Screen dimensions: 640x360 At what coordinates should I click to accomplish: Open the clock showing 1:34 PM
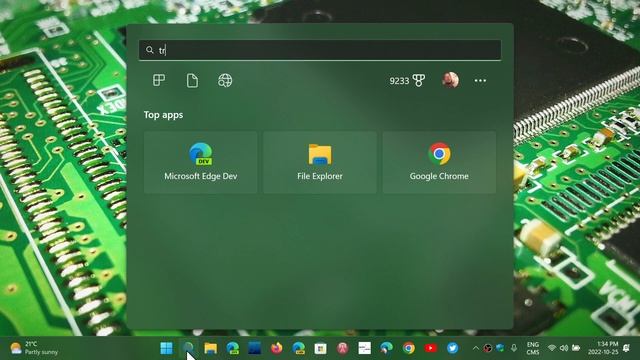pos(603,348)
